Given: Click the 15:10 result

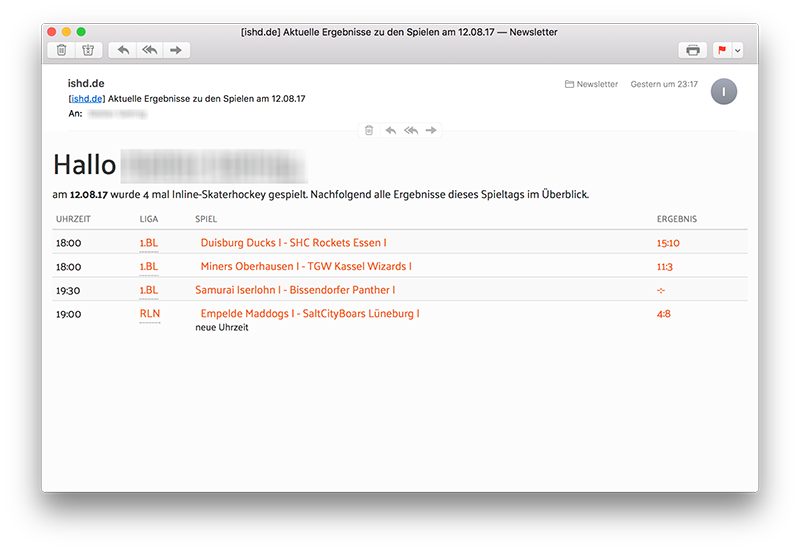Looking at the screenshot, I should pos(668,243).
